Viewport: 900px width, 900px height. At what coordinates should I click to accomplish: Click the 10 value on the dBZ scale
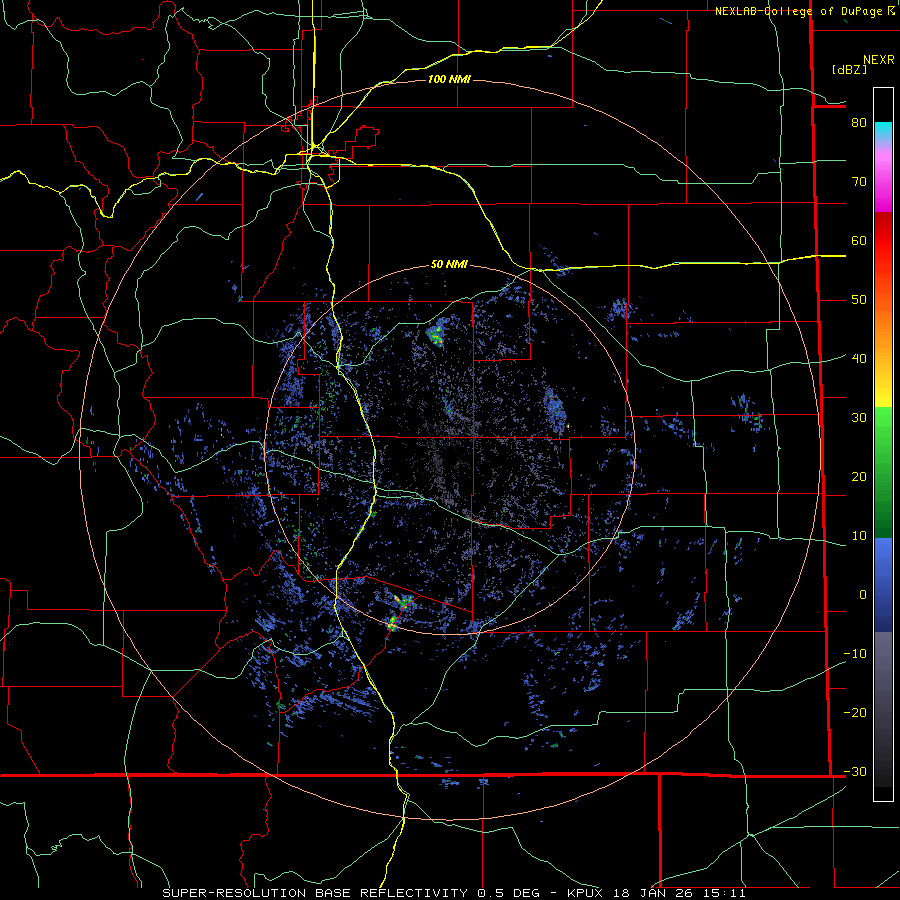click(x=859, y=536)
